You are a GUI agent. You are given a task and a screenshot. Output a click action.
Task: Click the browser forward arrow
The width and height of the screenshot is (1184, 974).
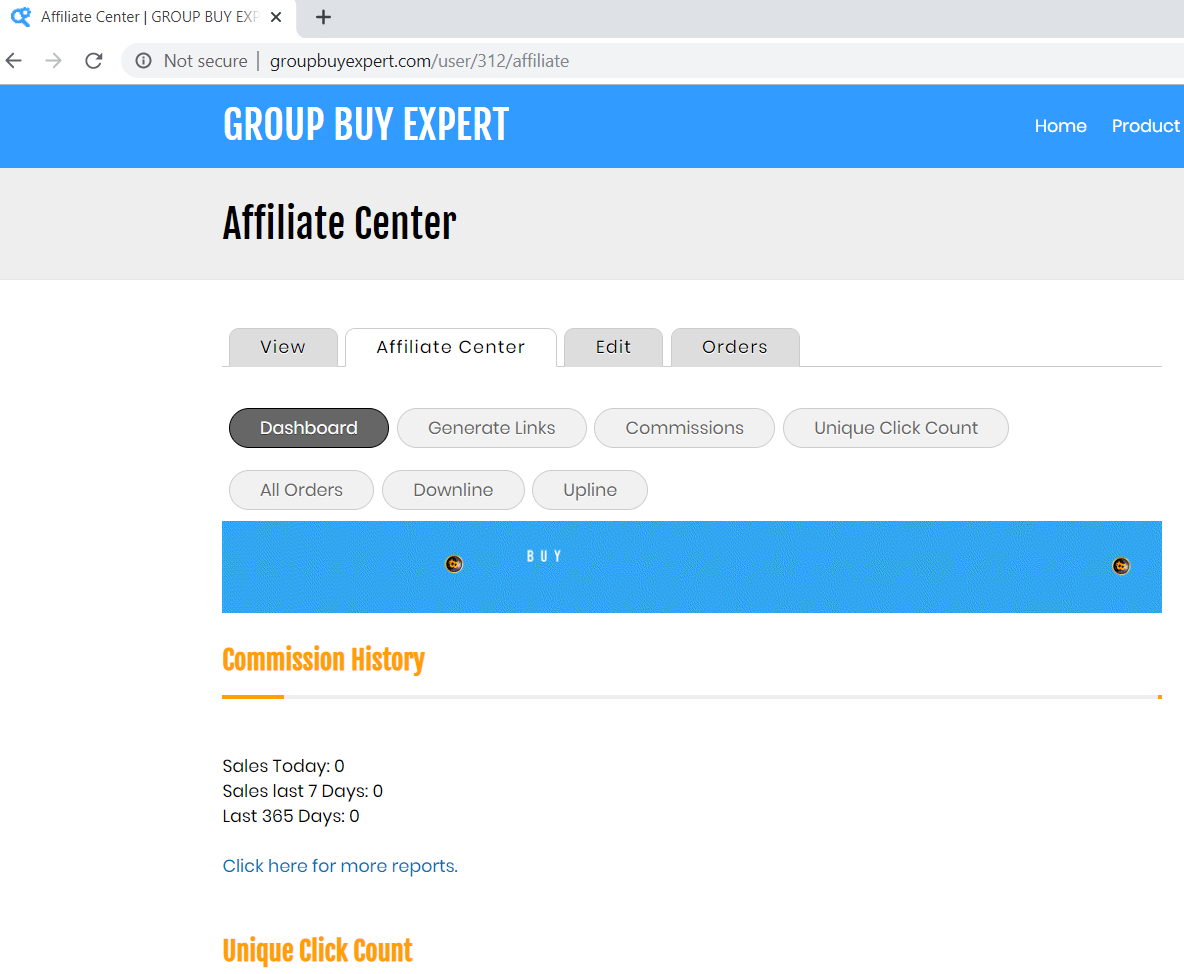(54, 61)
